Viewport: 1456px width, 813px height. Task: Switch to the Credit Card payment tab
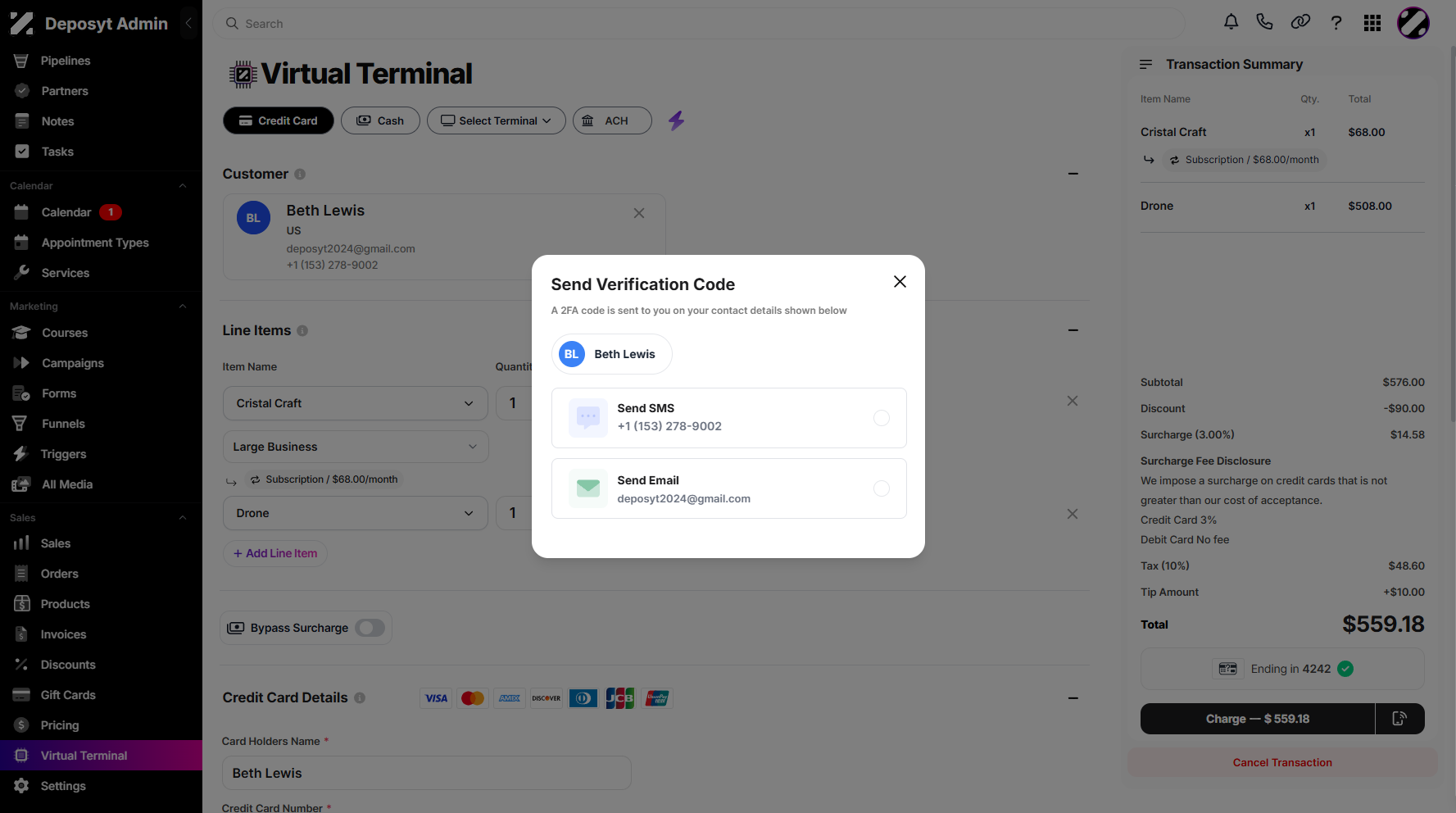[x=279, y=120]
